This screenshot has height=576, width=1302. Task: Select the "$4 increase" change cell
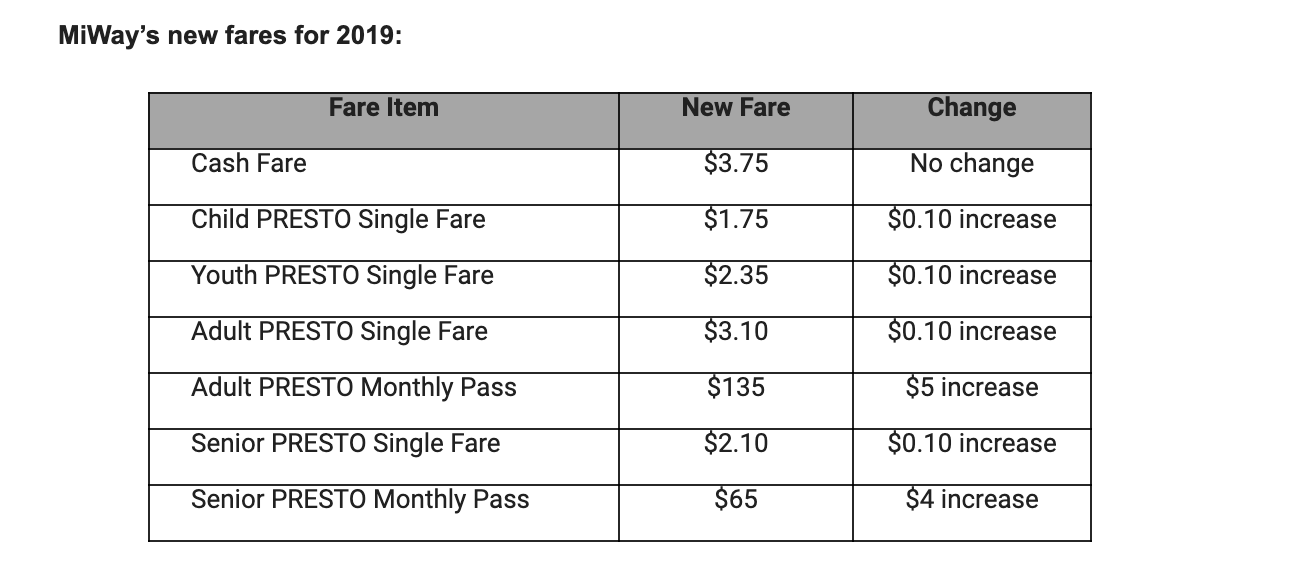point(971,500)
